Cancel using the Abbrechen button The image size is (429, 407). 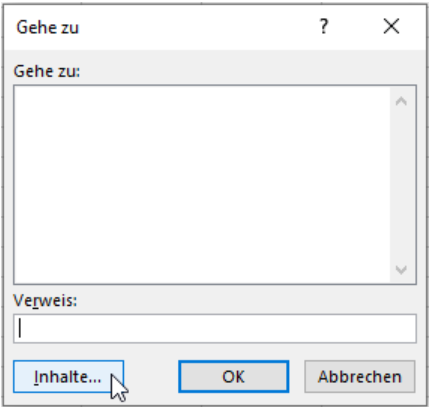click(360, 377)
